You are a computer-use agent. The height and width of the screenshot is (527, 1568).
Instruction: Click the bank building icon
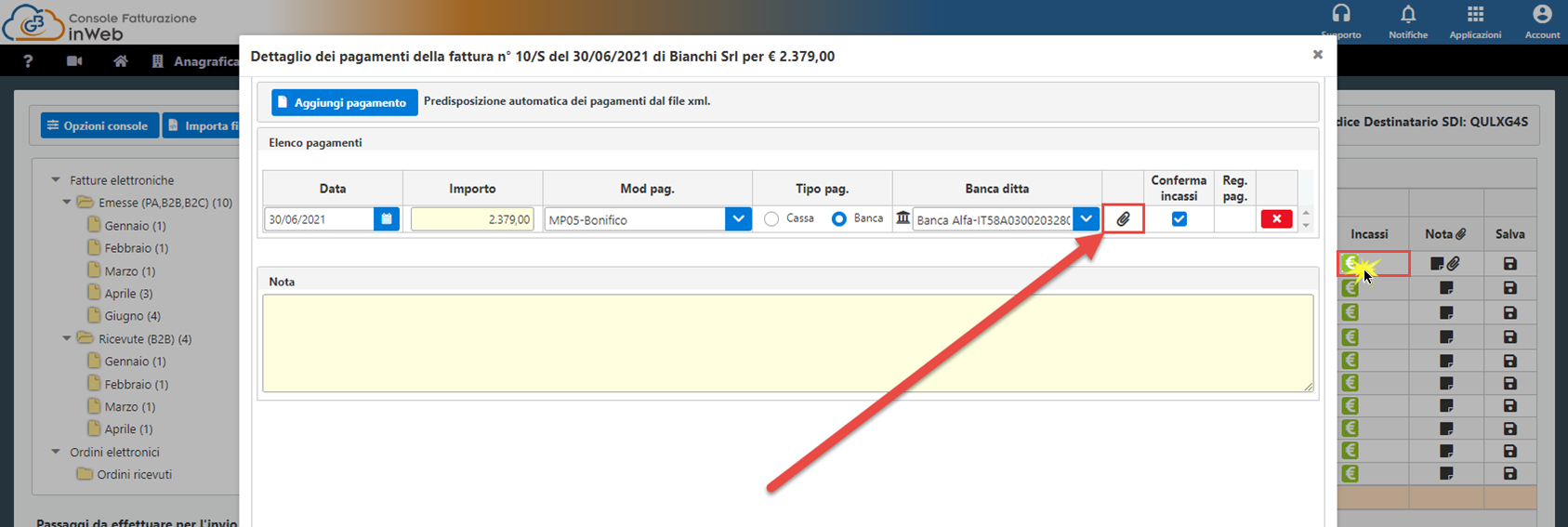(x=903, y=218)
